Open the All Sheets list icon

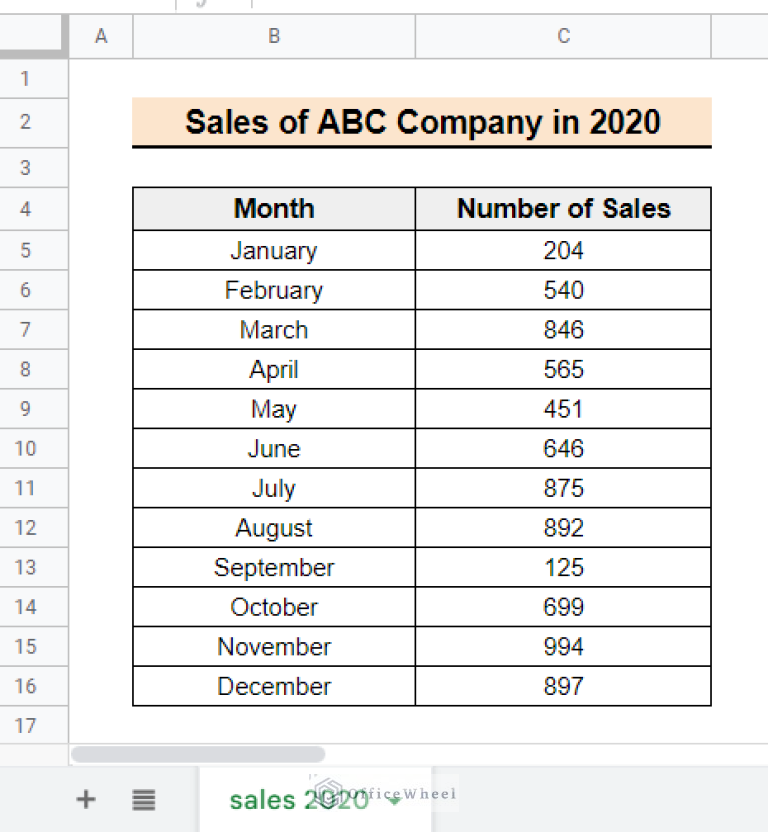pos(144,799)
